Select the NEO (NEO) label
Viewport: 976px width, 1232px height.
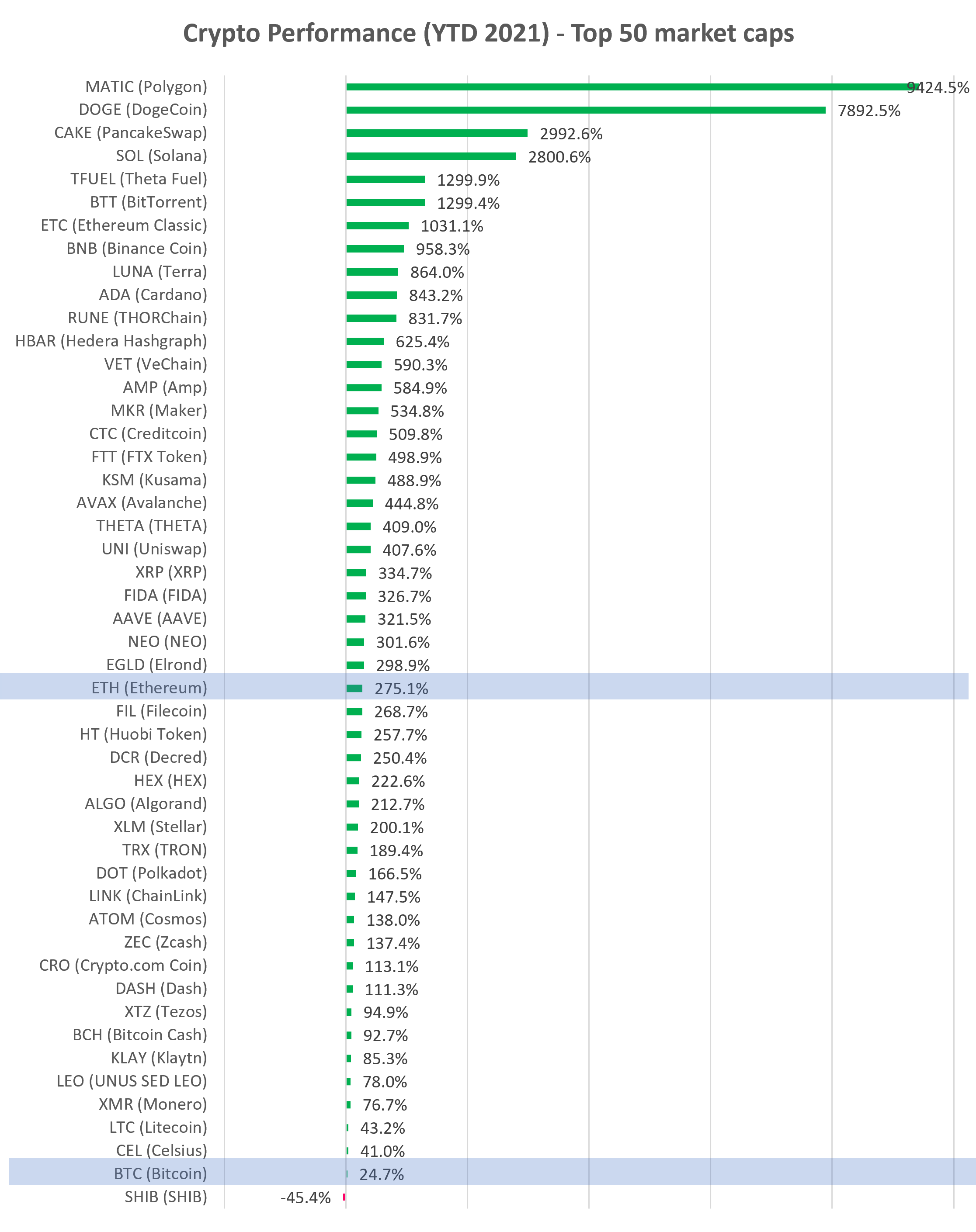(167, 641)
